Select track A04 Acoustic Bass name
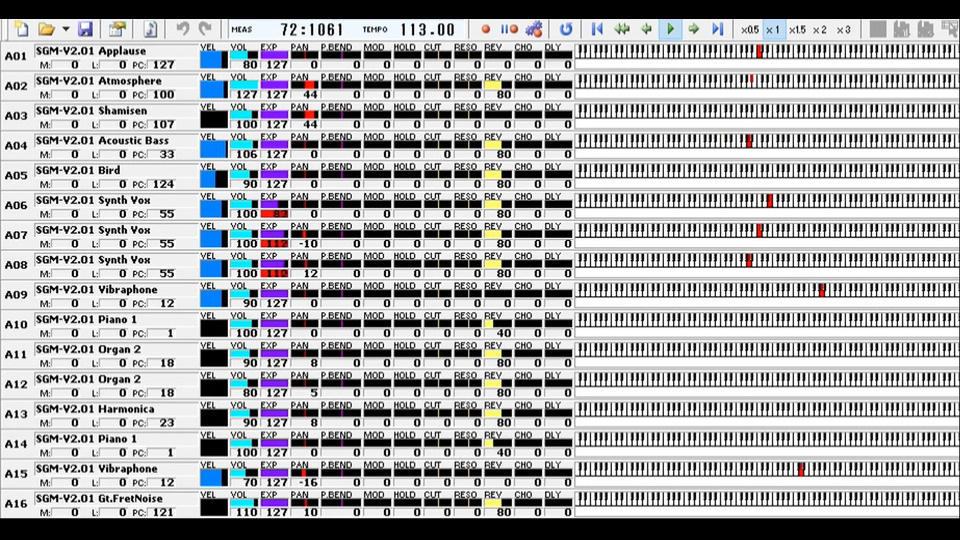Image resolution: width=960 pixels, height=540 pixels. [x=102, y=141]
